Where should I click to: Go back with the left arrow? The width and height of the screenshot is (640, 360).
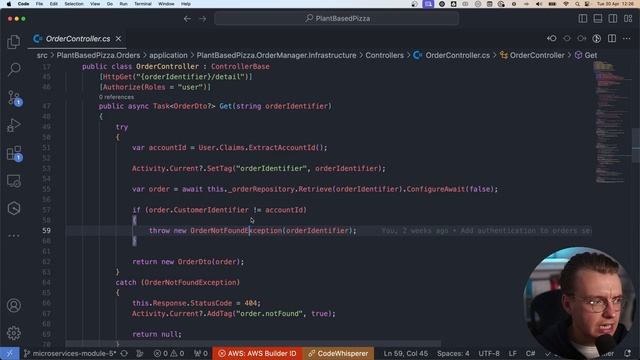click(187, 19)
